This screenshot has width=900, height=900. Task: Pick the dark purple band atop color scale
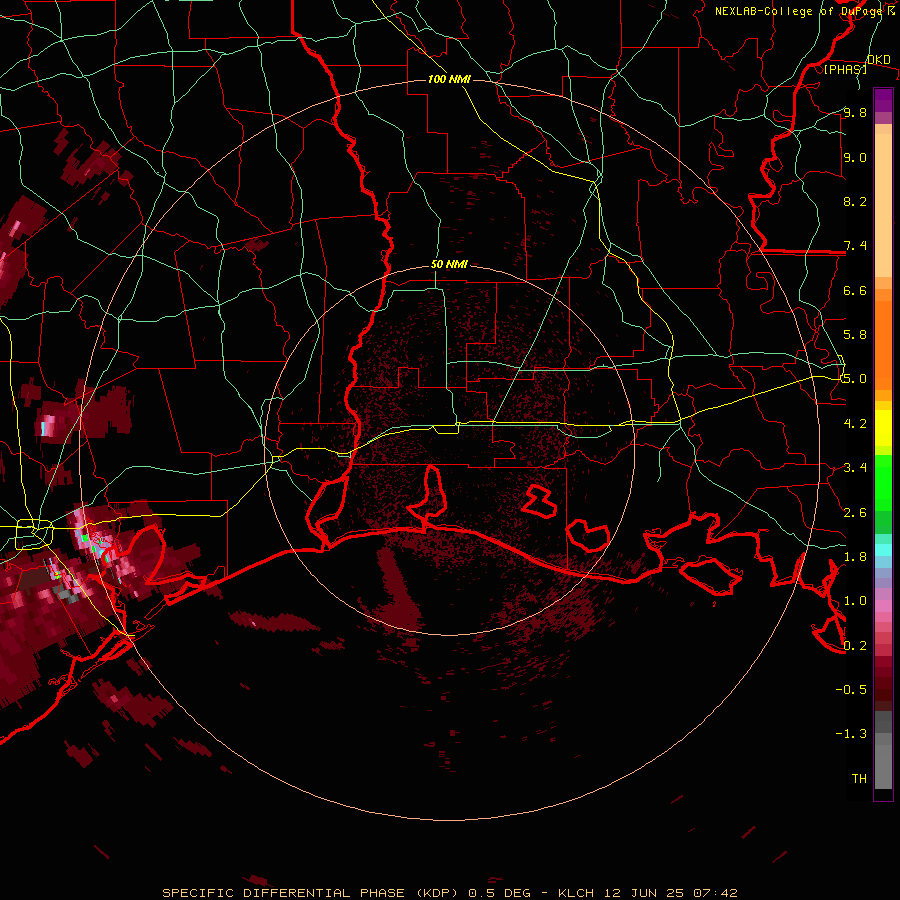click(x=883, y=100)
